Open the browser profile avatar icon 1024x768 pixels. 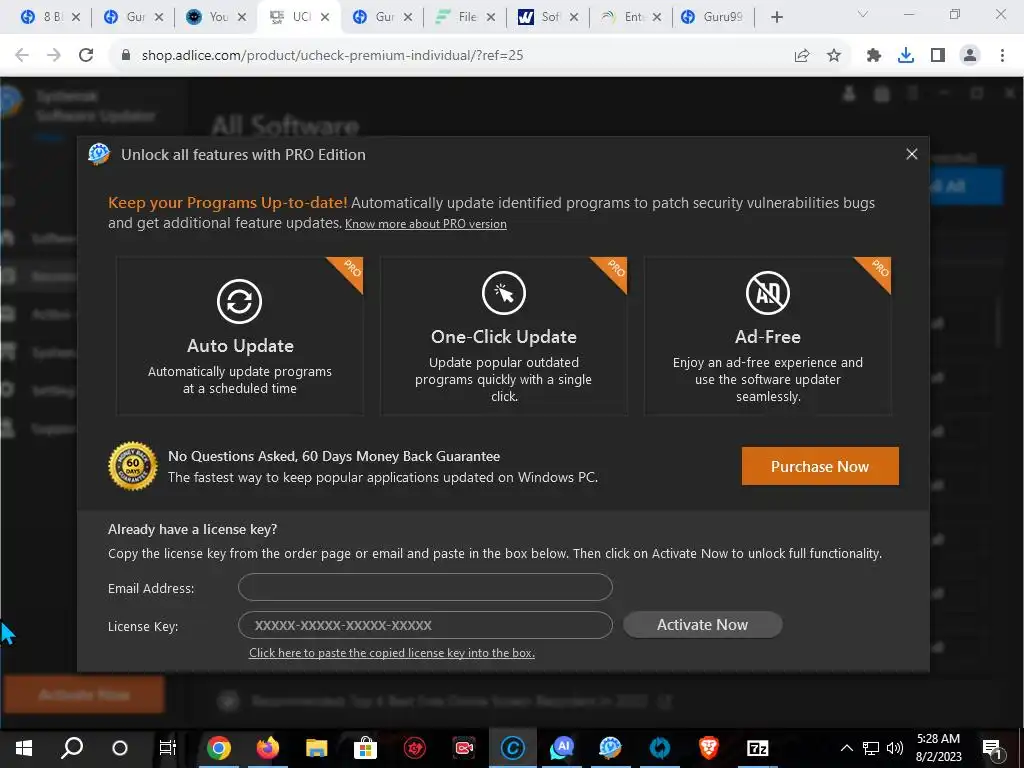coord(970,56)
